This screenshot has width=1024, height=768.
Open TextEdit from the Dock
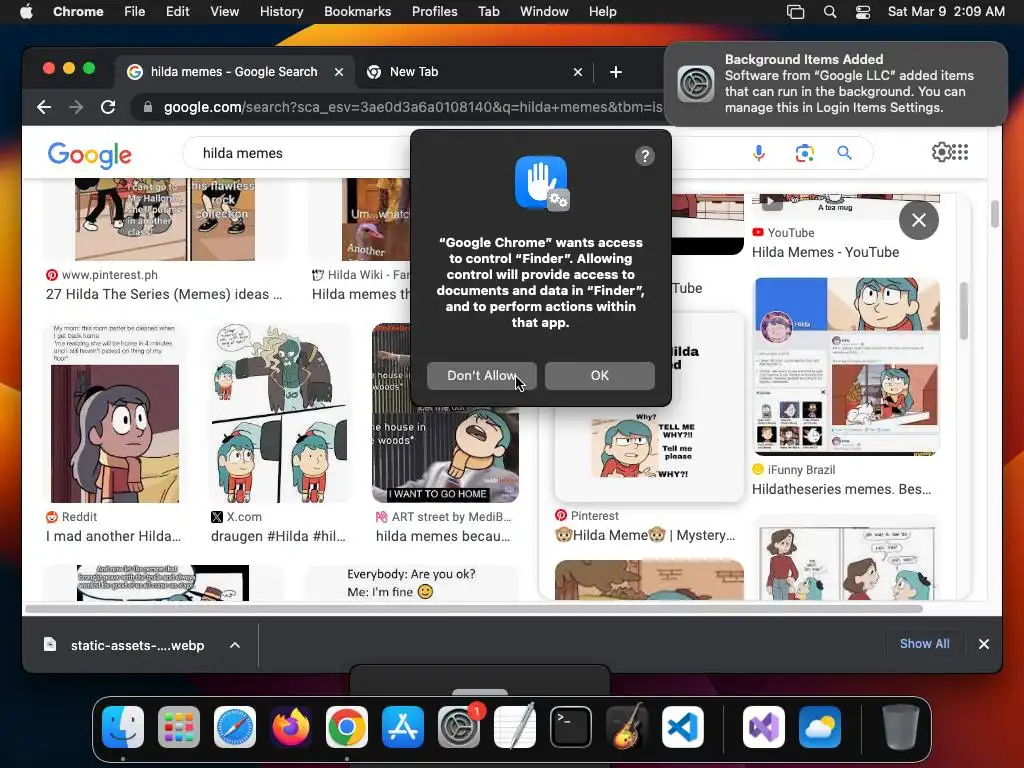click(515, 727)
